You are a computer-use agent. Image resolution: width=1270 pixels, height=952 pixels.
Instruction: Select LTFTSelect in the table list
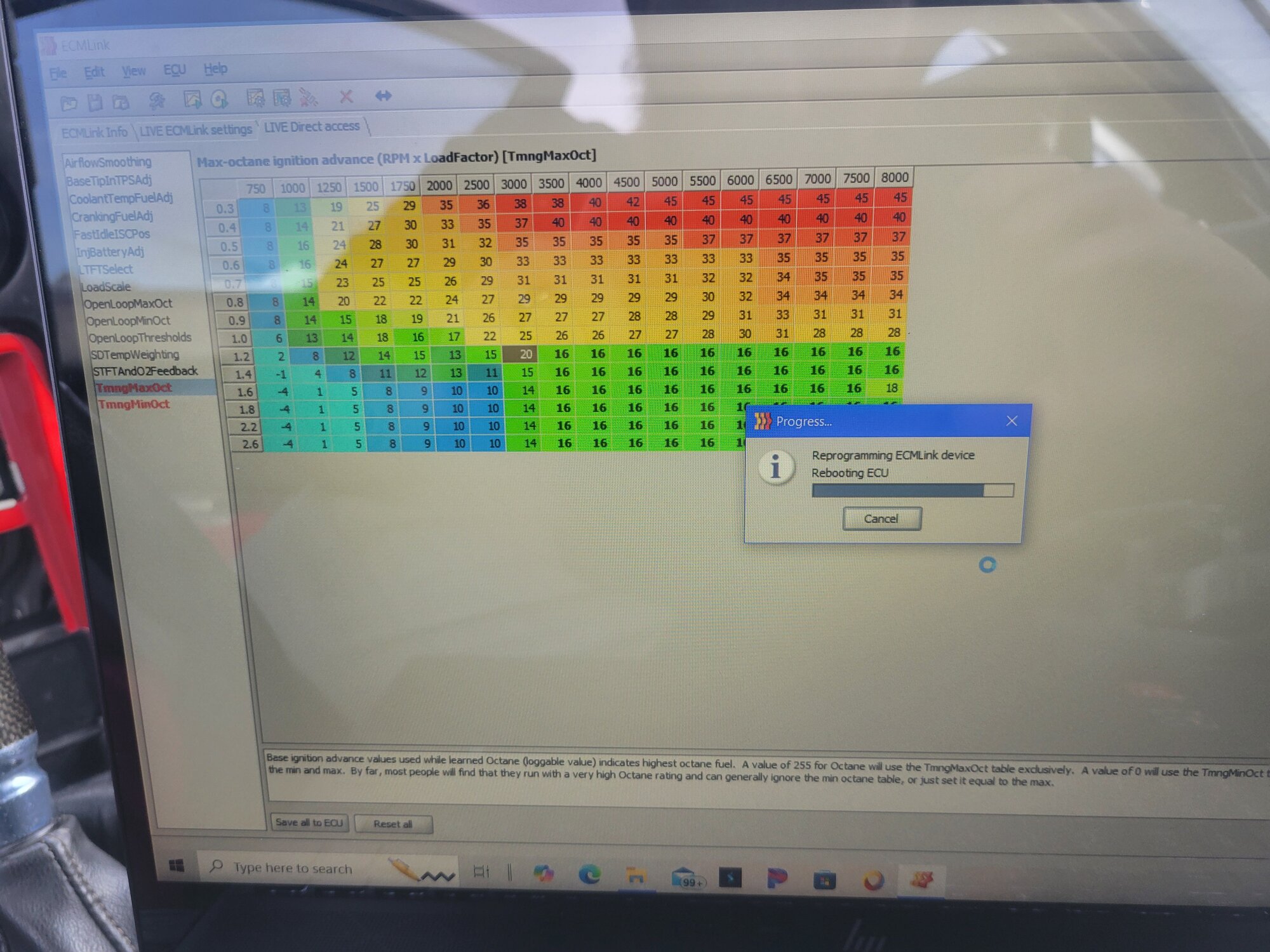pyautogui.click(x=106, y=270)
